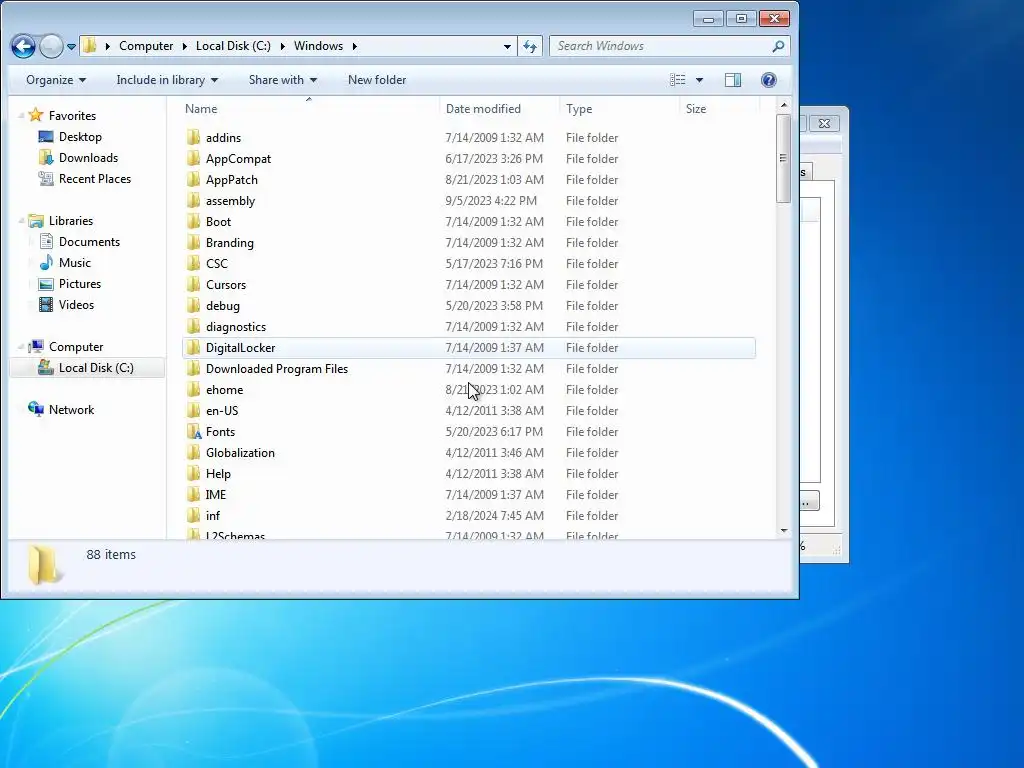Open the Organize menu
1024x768 pixels.
(x=56, y=80)
